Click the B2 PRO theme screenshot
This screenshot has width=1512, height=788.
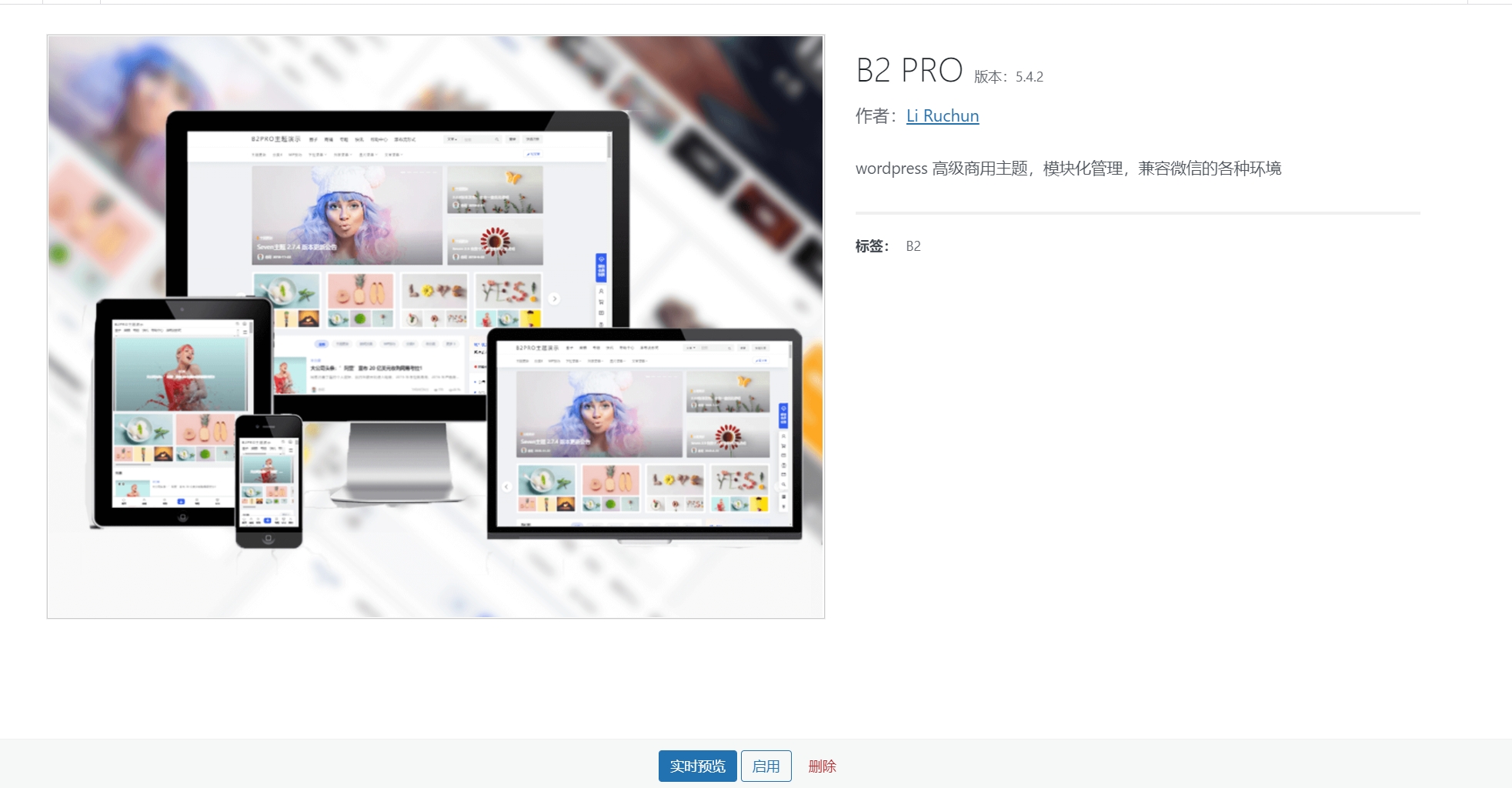pos(436,326)
